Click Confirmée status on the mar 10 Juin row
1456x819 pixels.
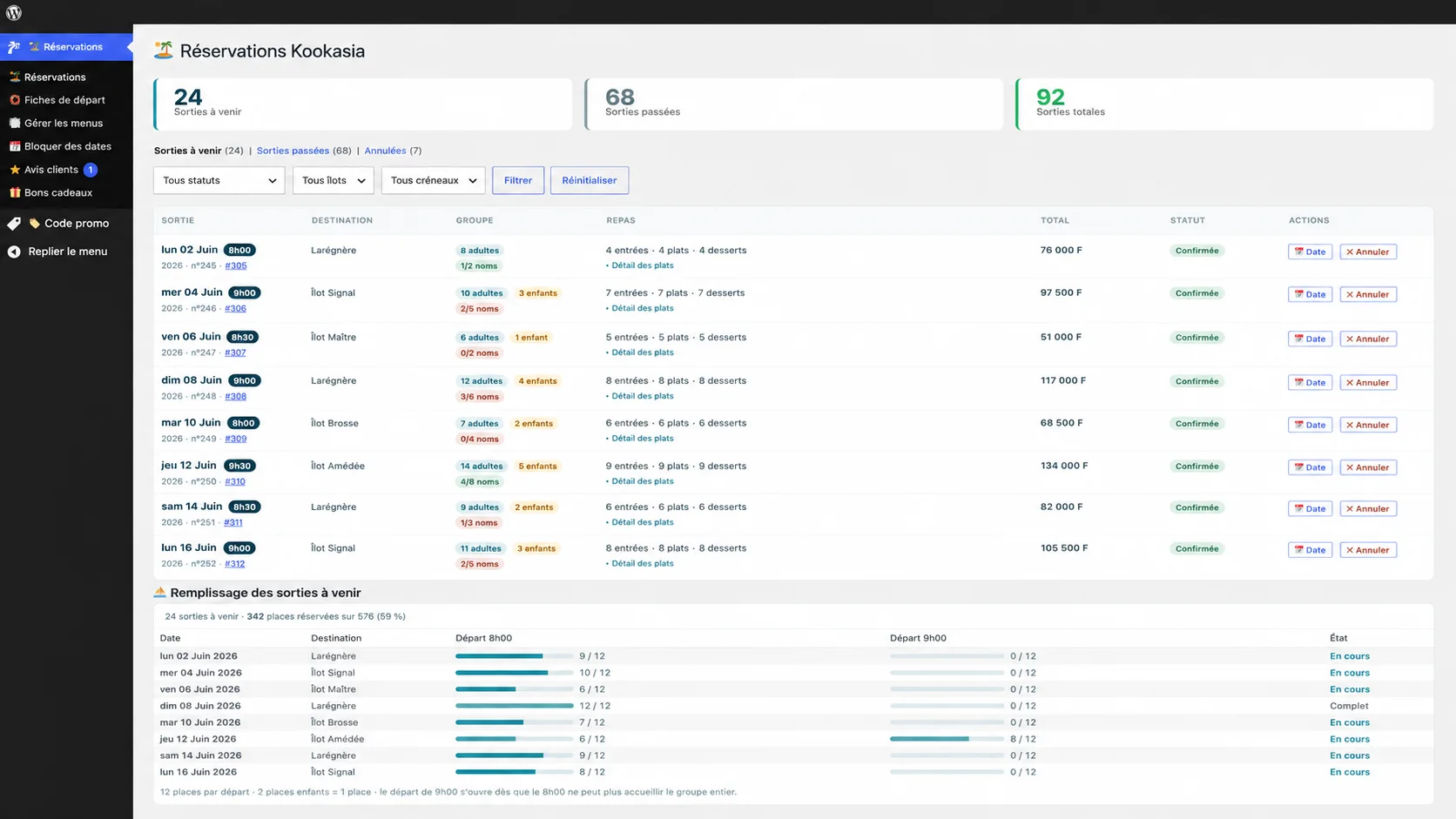click(1197, 424)
